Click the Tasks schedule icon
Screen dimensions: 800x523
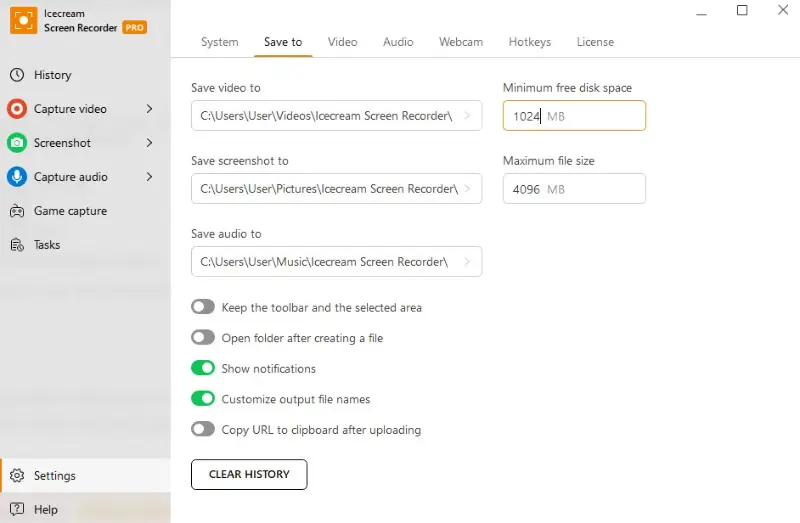[x=17, y=245]
